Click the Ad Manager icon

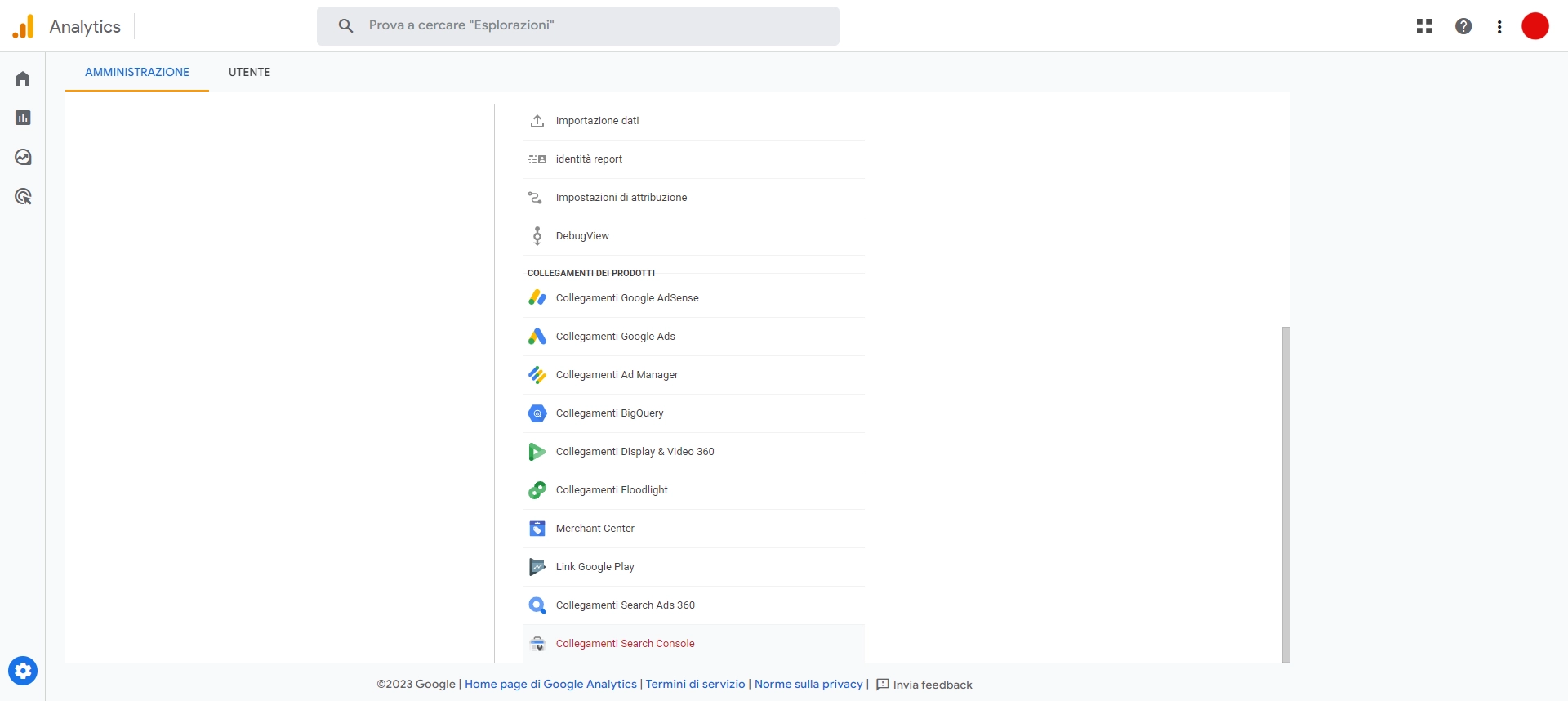click(537, 375)
